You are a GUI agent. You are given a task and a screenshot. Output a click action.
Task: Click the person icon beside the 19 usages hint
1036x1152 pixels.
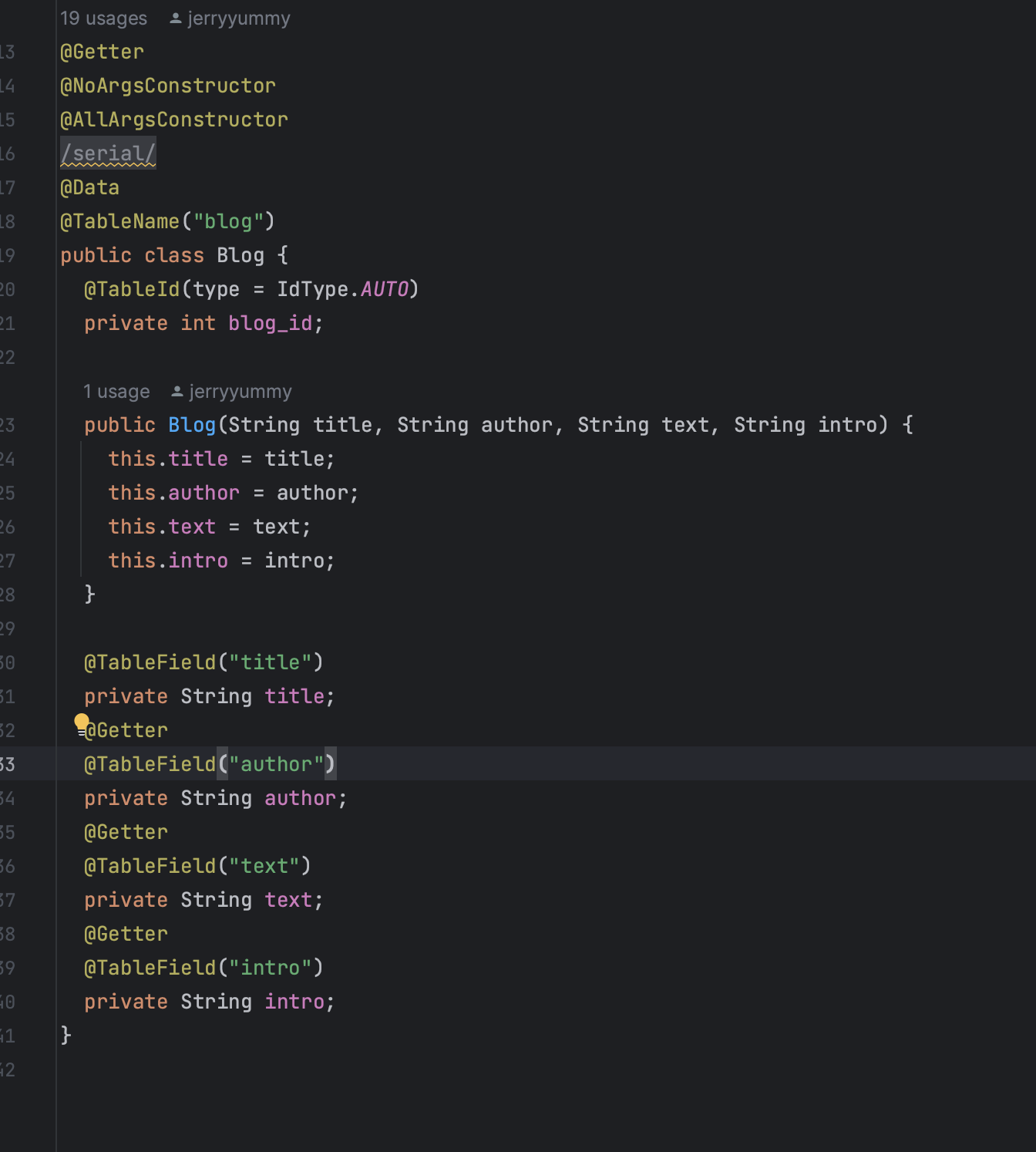(x=176, y=18)
